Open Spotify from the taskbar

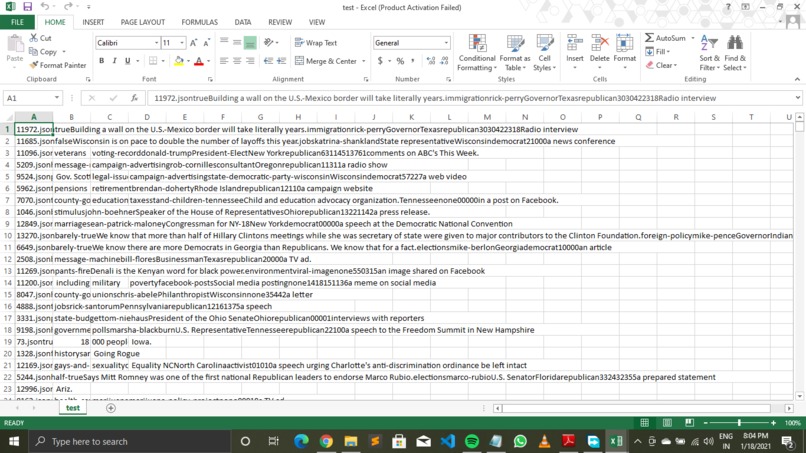[x=472, y=441]
